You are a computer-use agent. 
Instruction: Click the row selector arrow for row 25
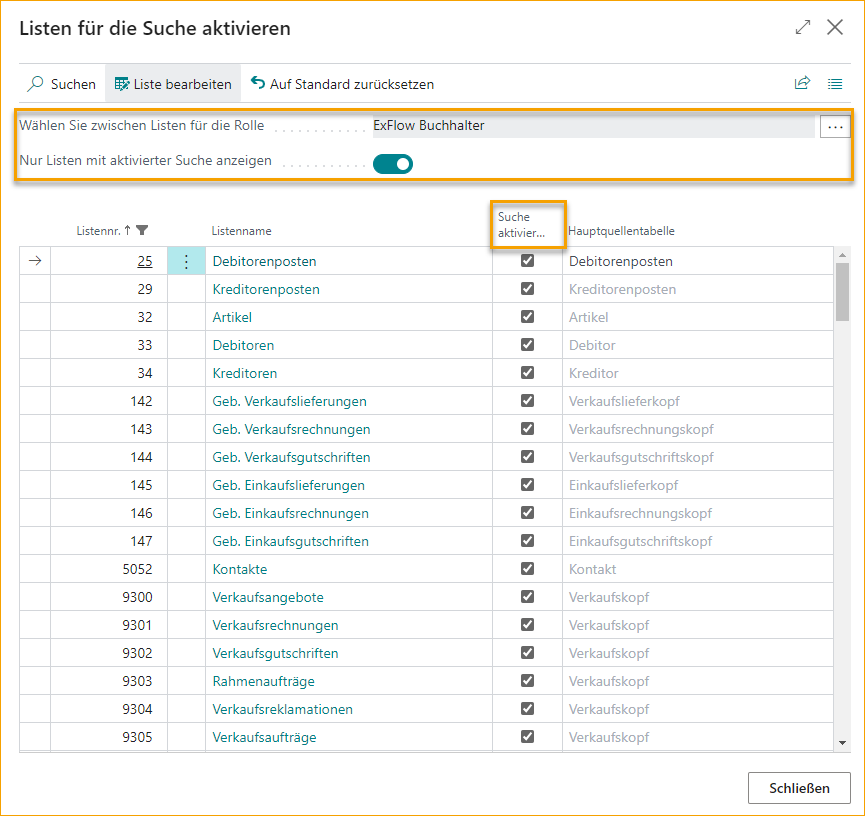click(x=36, y=261)
